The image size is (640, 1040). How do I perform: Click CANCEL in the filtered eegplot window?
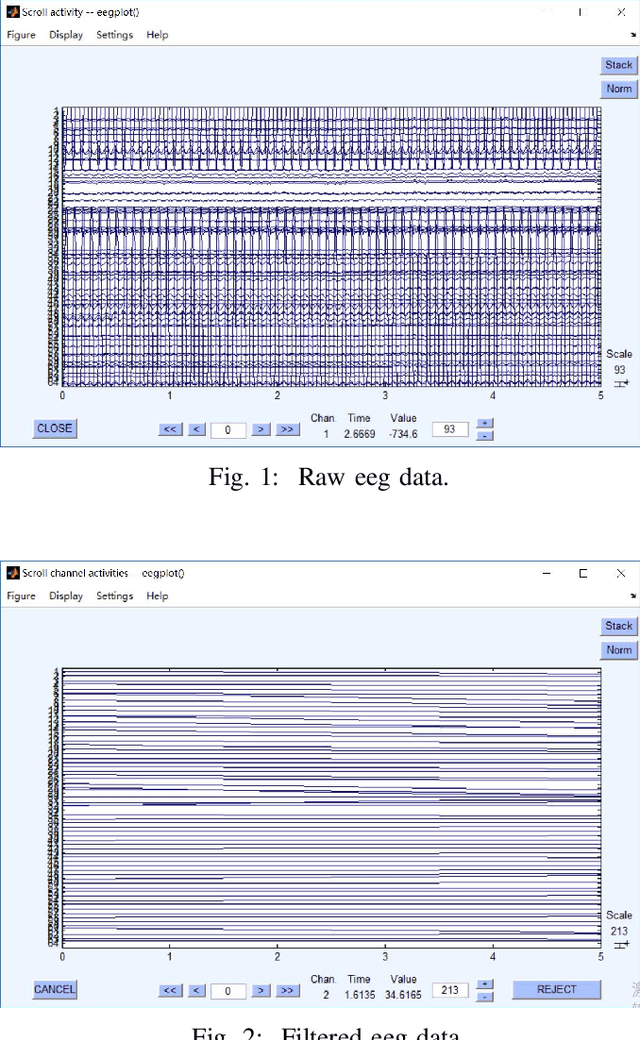54,989
